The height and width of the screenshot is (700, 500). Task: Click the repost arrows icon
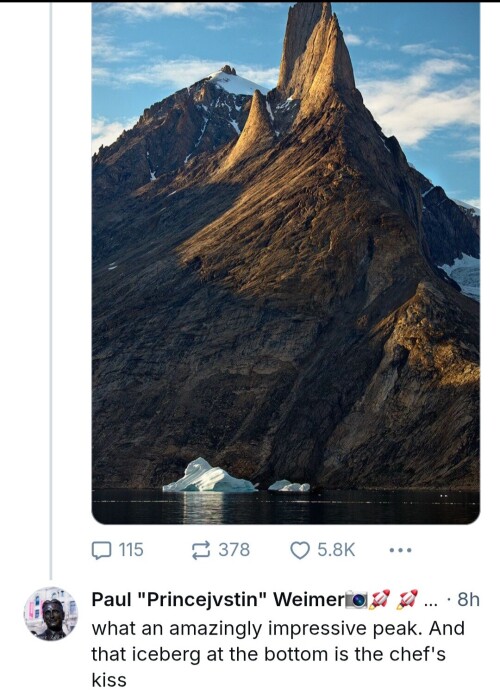point(201,550)
